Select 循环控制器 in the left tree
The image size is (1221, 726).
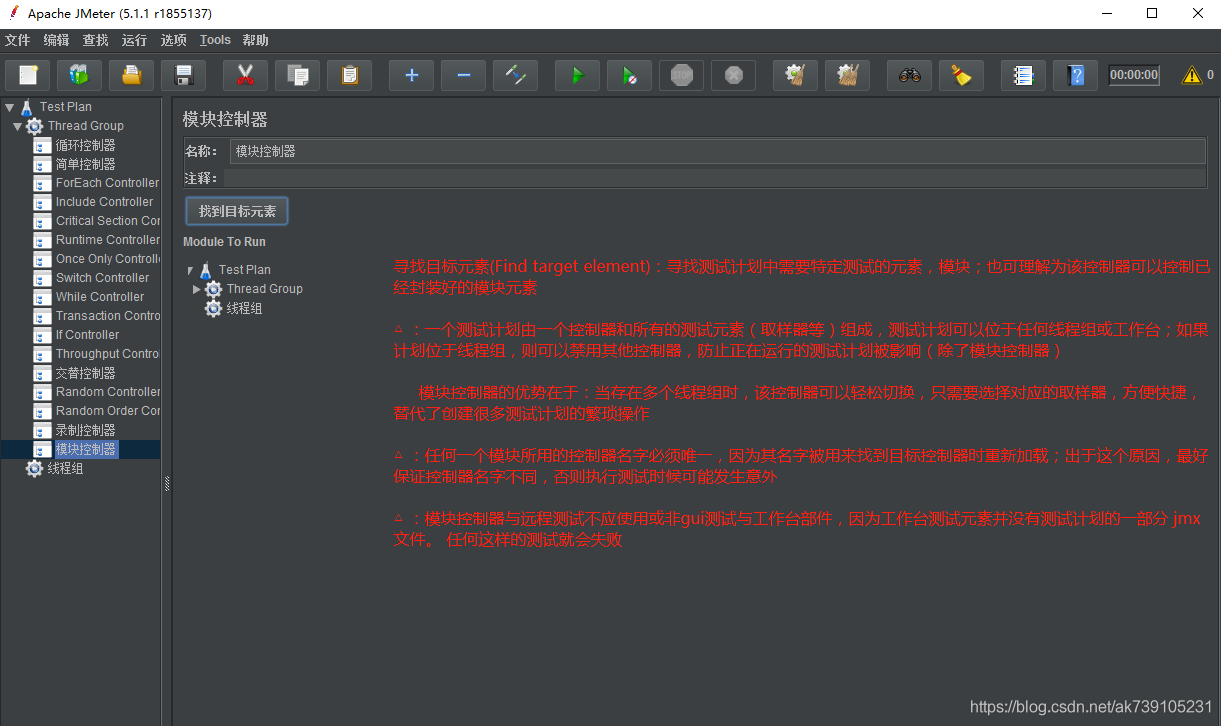pyautogui.click(x=85, y=145)
